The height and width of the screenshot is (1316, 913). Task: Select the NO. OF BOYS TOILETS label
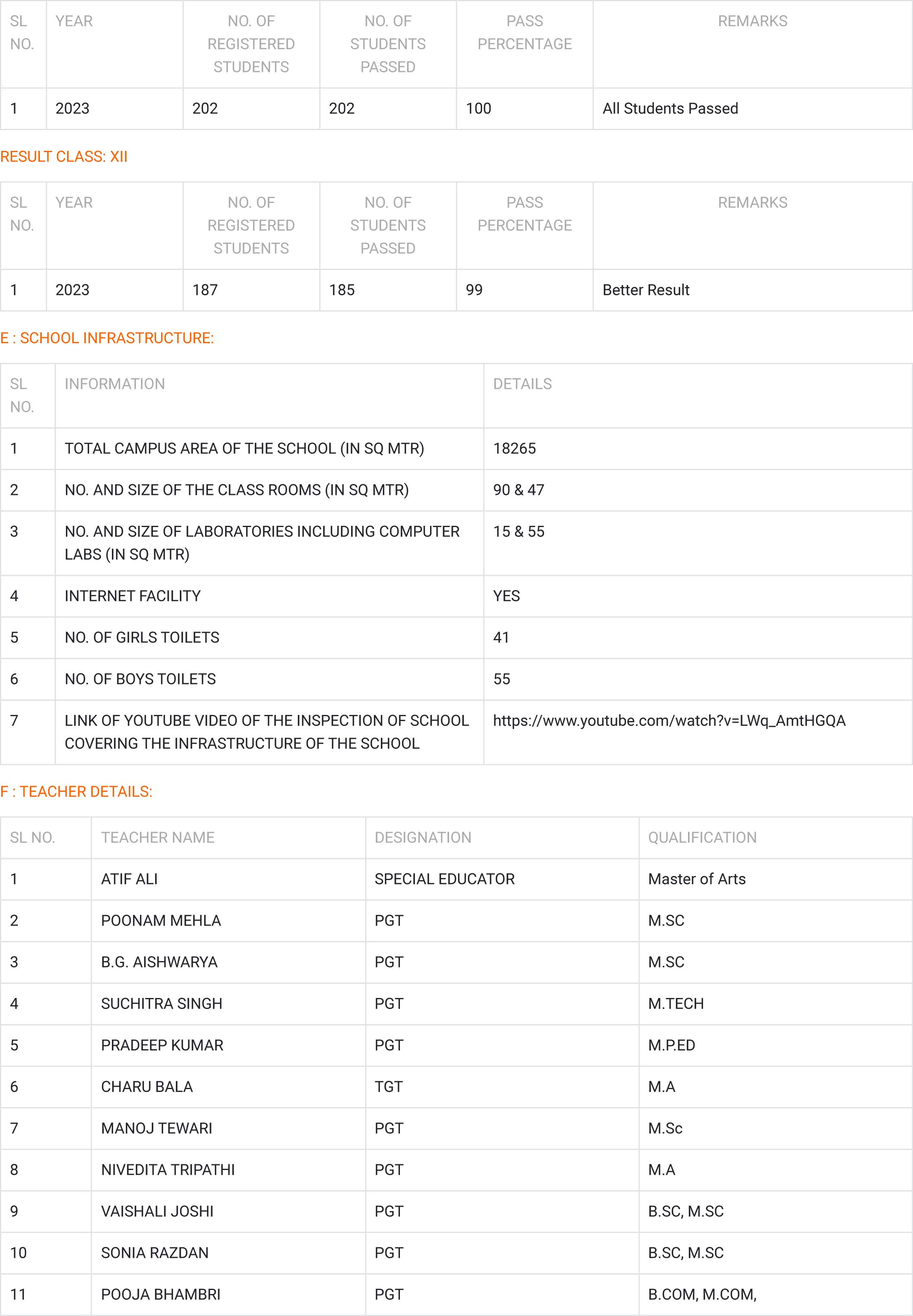click(140, 679)
